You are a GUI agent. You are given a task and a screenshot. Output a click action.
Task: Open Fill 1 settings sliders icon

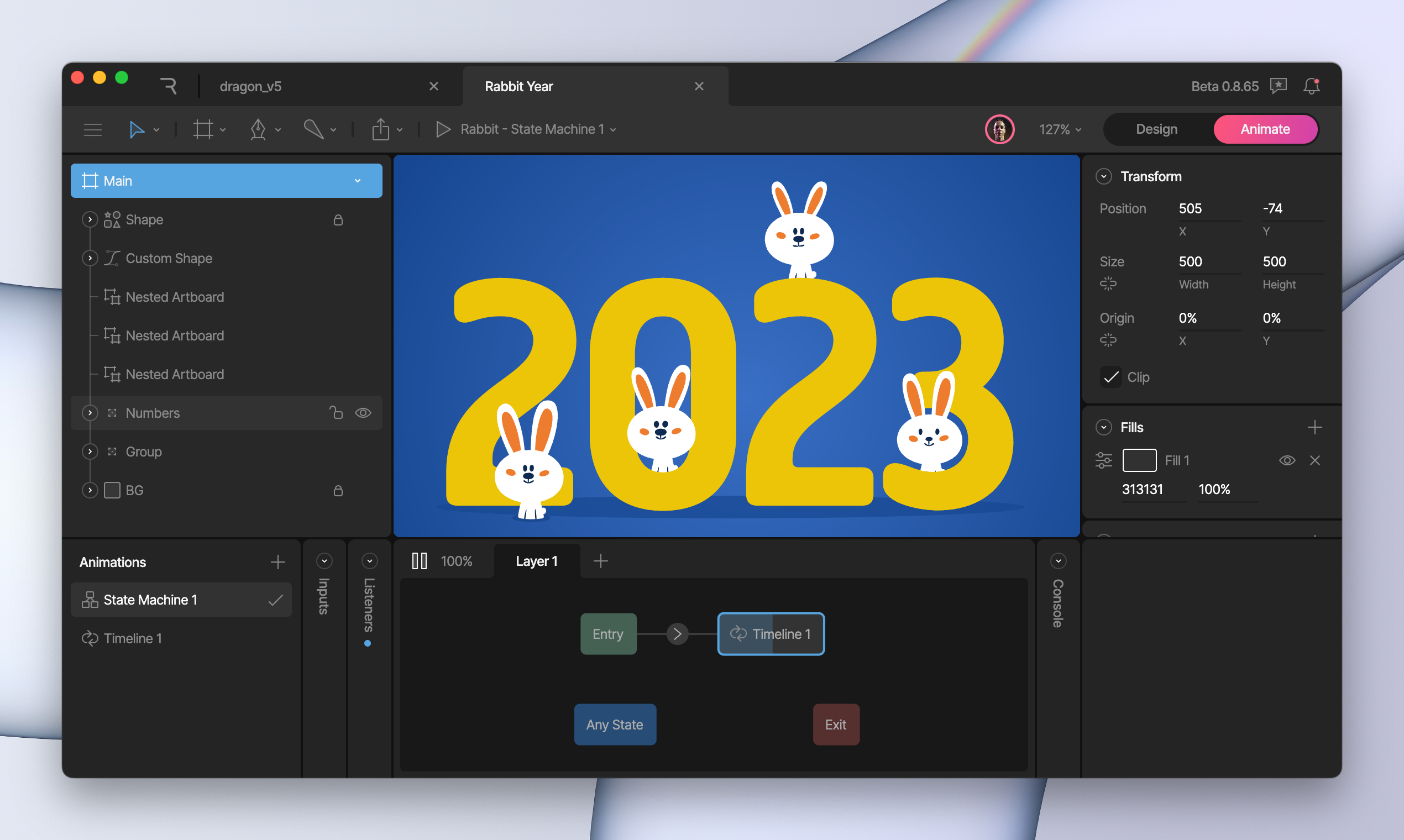point(1103,460)
